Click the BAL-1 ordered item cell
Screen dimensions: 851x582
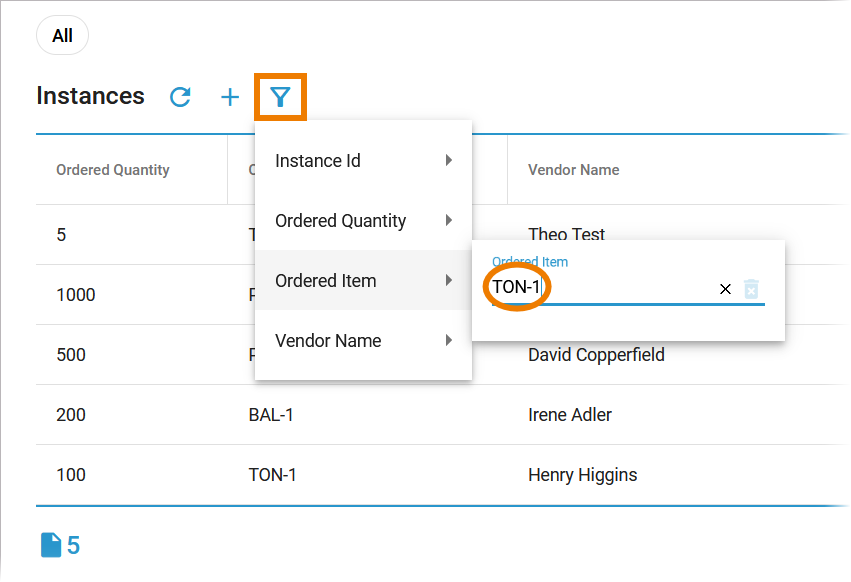pyautogui.click(x=271, y=415)
